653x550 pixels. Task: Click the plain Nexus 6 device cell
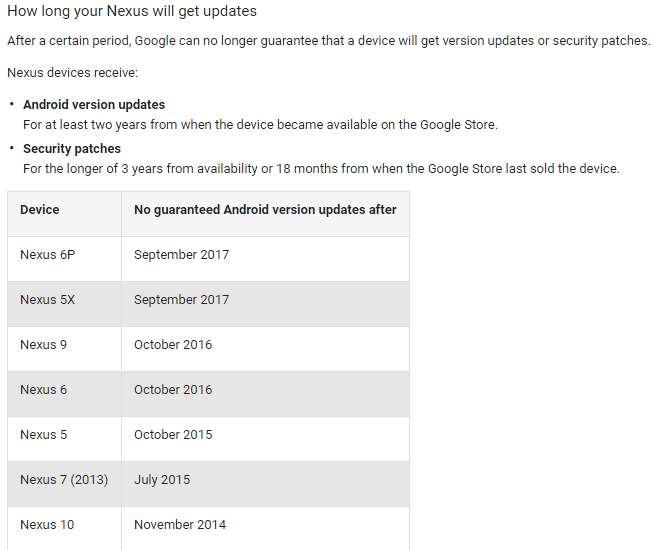(x=44, y=390)
